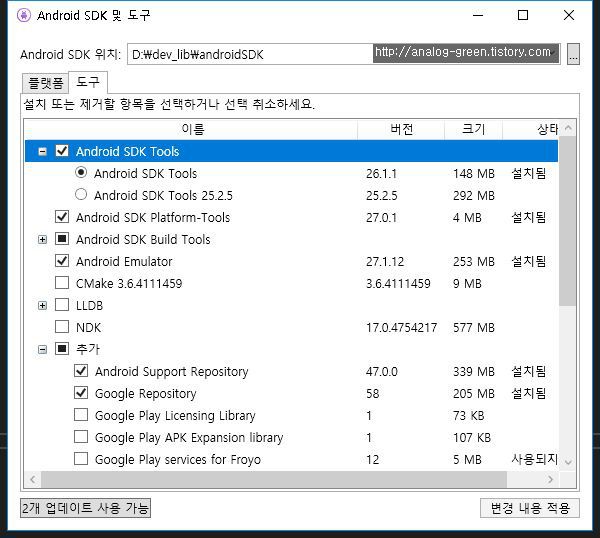600x538 pixels.
Task: Sort by the 이름 column header
Action: tap(191, 129)
